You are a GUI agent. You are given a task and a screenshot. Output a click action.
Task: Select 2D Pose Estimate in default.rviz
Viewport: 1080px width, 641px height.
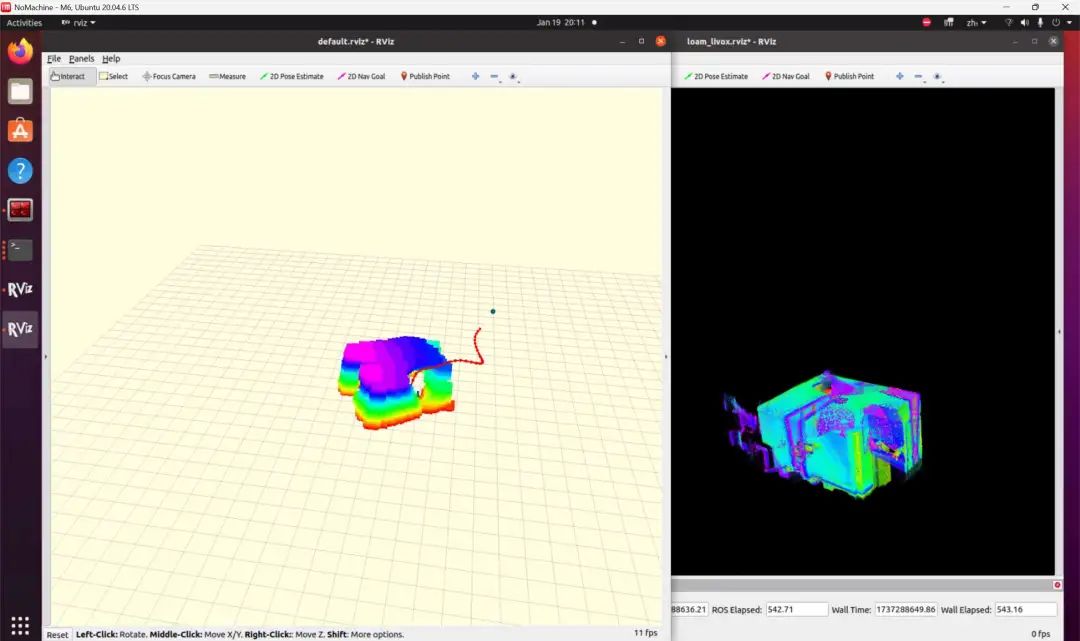click(x=291, y=76)
